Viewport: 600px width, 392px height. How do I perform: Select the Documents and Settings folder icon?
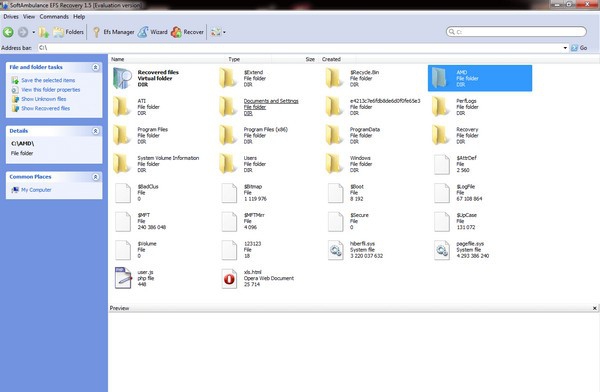[x=228, y=107]
